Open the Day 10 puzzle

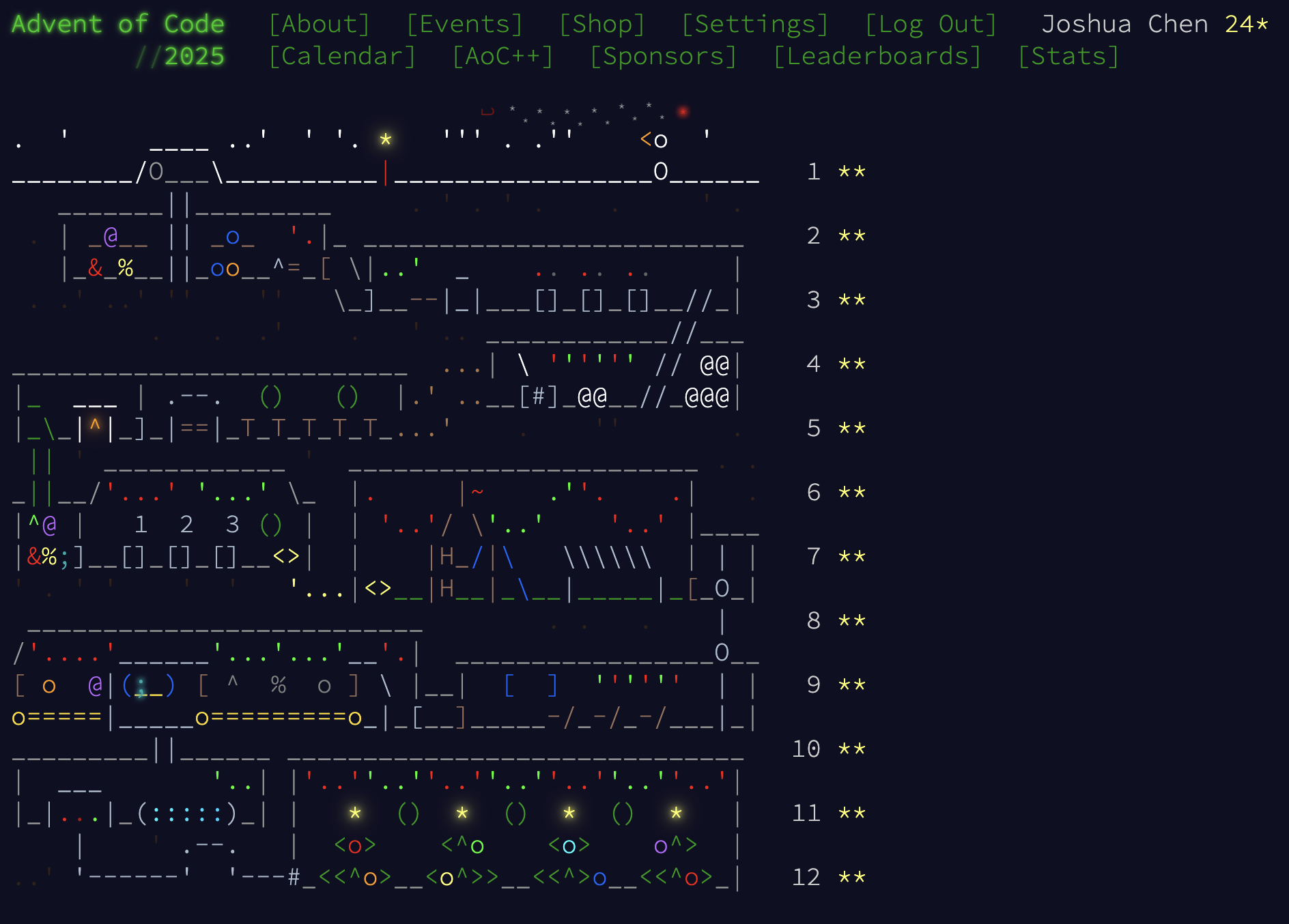pyautogui.click(x=806, y=749)
